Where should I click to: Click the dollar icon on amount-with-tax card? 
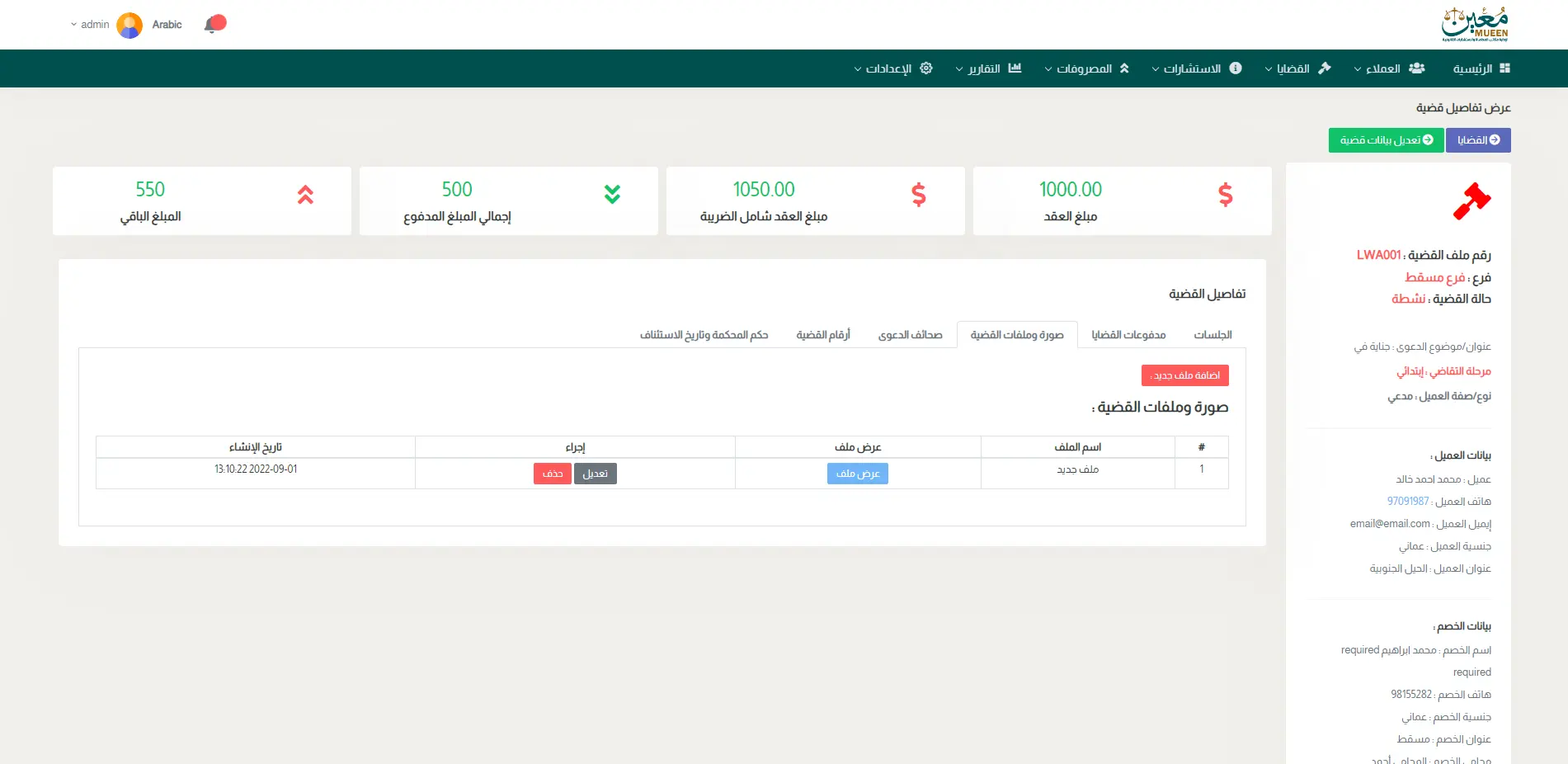pos(918,195)
